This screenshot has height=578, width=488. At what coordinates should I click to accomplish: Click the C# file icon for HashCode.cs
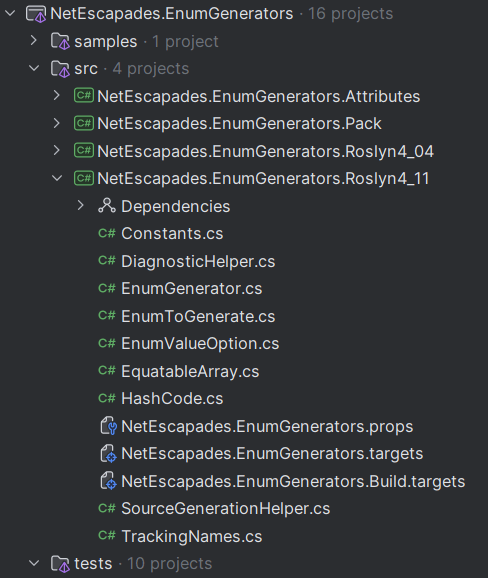point(107,398)
